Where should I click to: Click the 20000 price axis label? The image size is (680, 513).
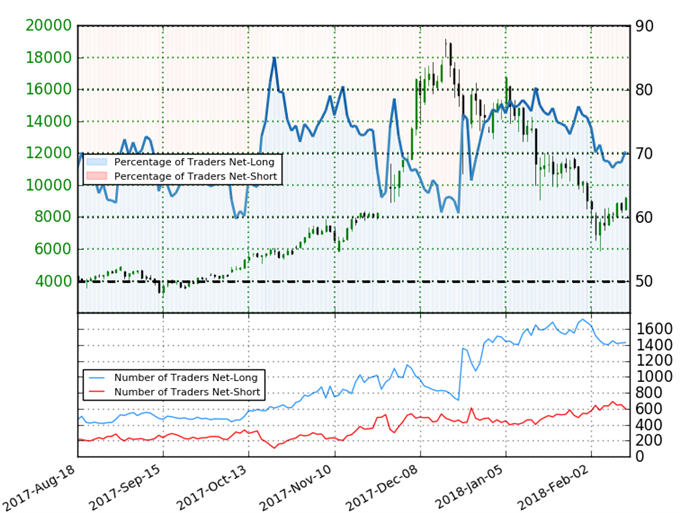click(49, 26)
